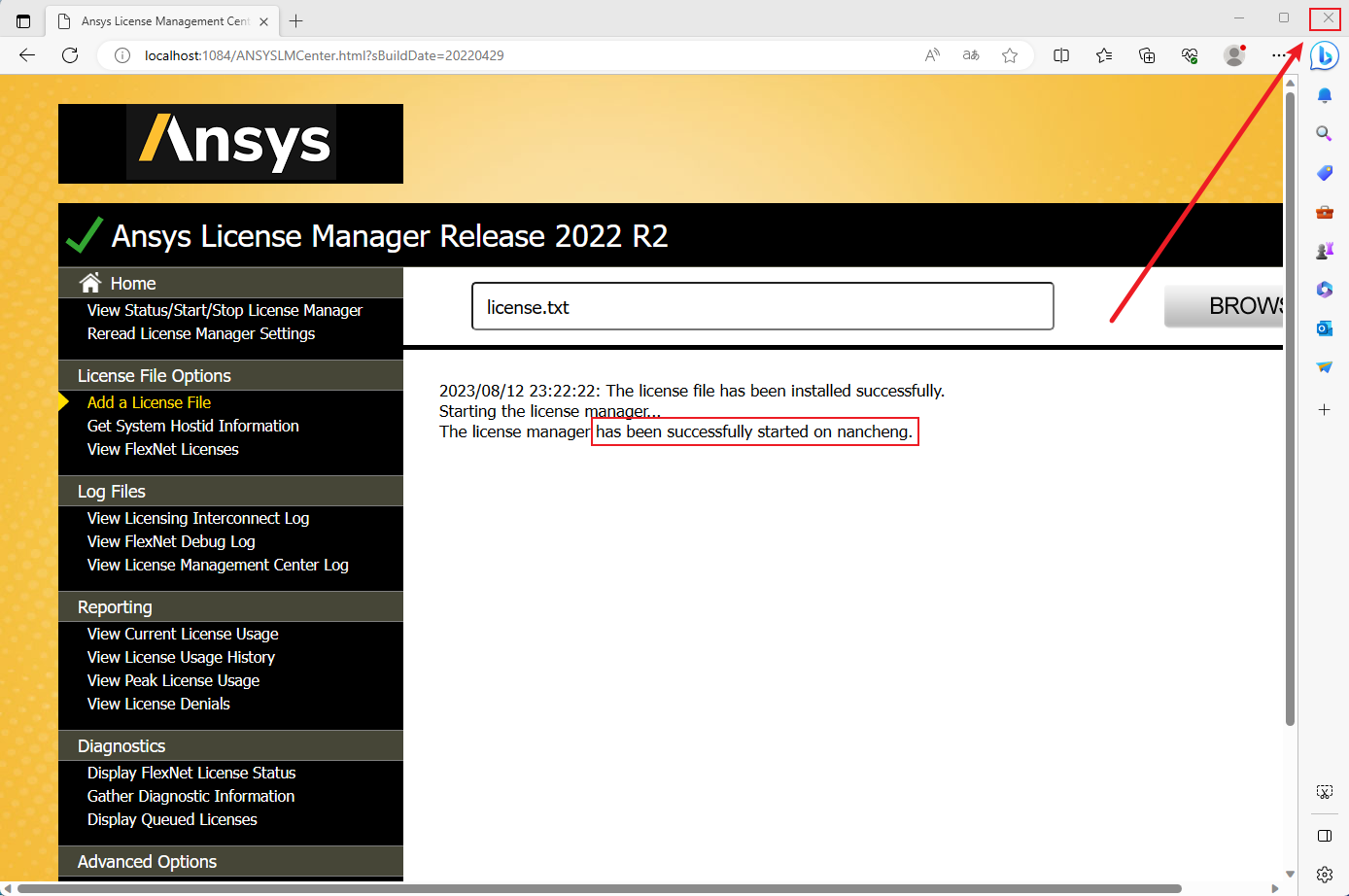
Task: Select Add a License File
Action: [149, 402]
